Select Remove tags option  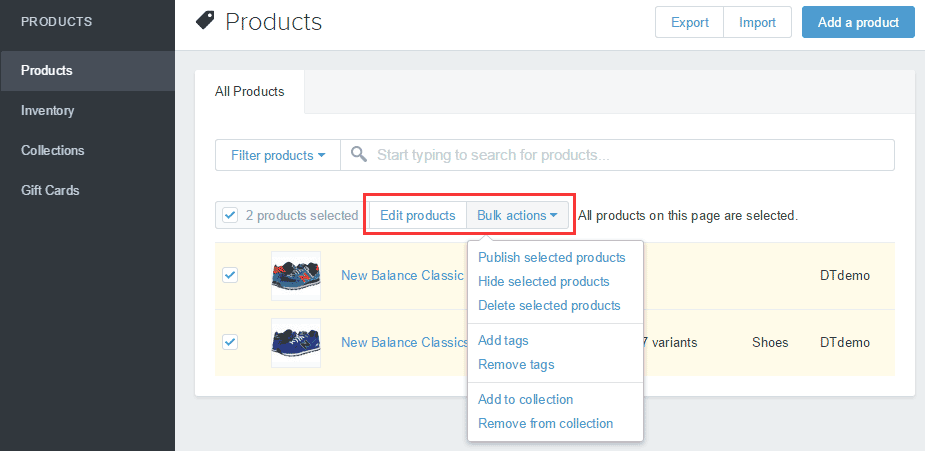(x=516, y=365)
